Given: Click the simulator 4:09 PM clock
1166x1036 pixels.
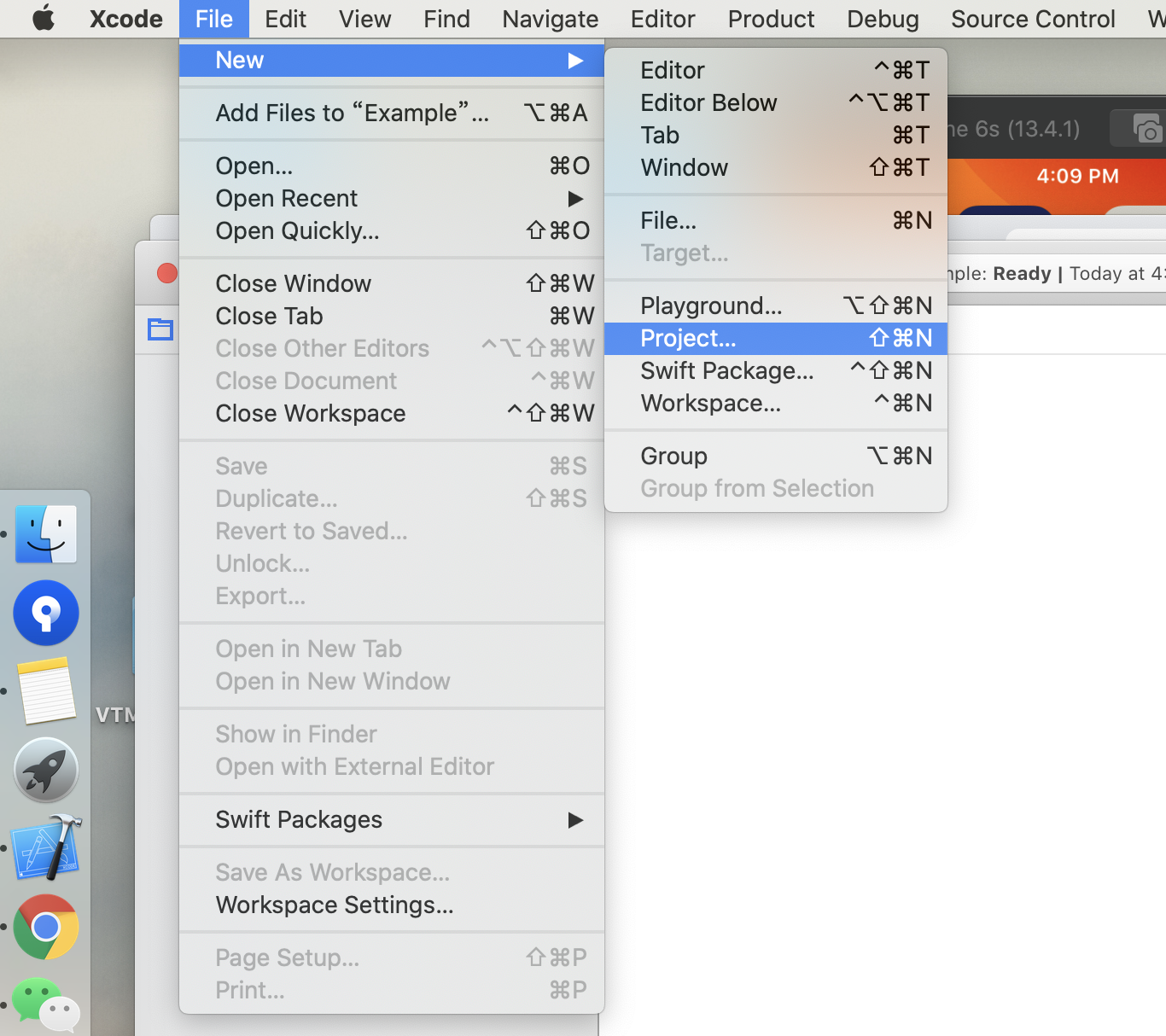Looking at the screenshot, I should (x=1077, y=177).
